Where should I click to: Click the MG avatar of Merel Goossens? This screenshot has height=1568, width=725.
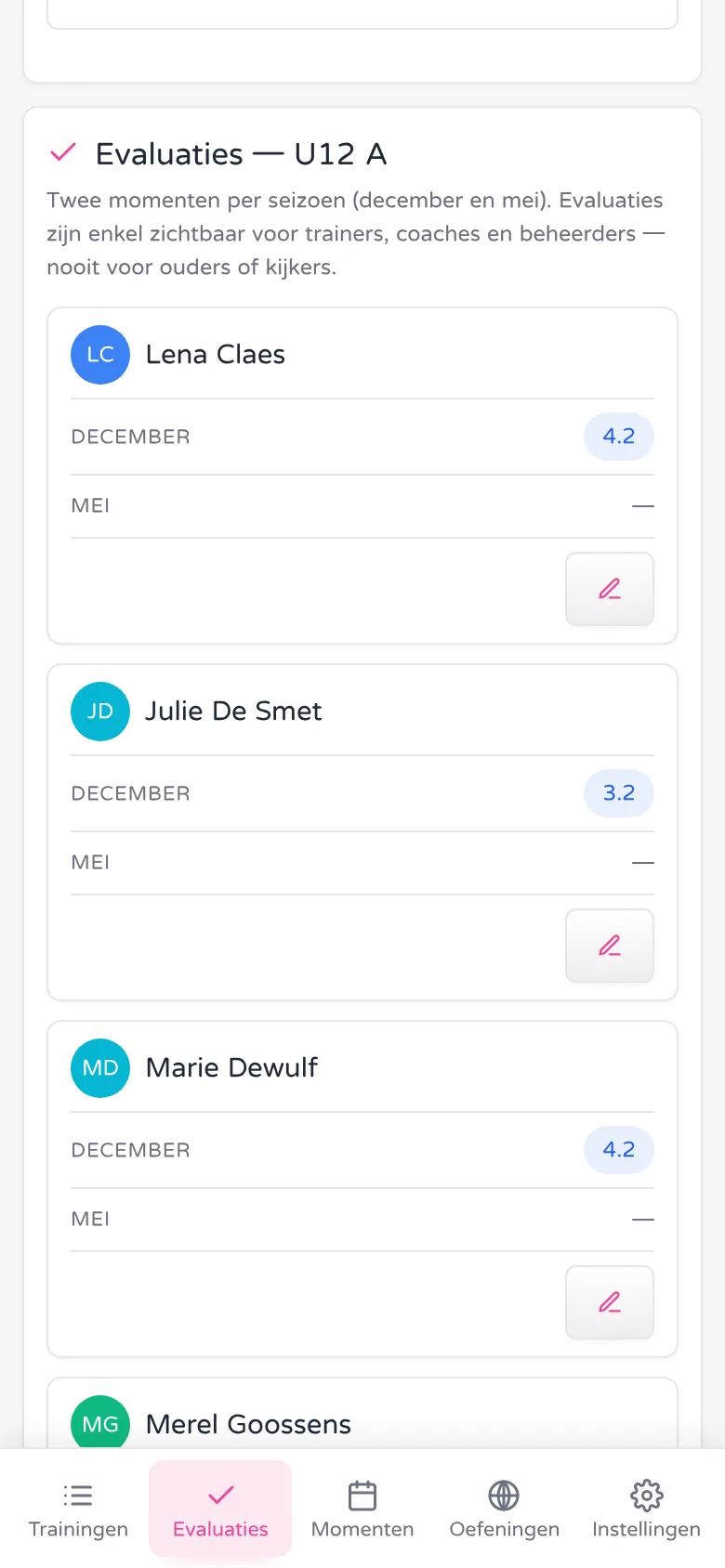click(x=100, y=1422)
